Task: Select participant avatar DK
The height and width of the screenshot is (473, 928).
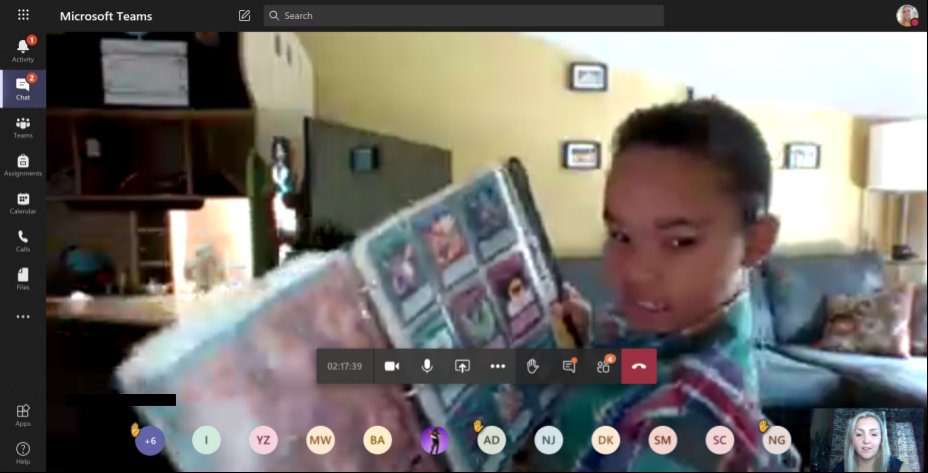Action: [x=605, y=440]
